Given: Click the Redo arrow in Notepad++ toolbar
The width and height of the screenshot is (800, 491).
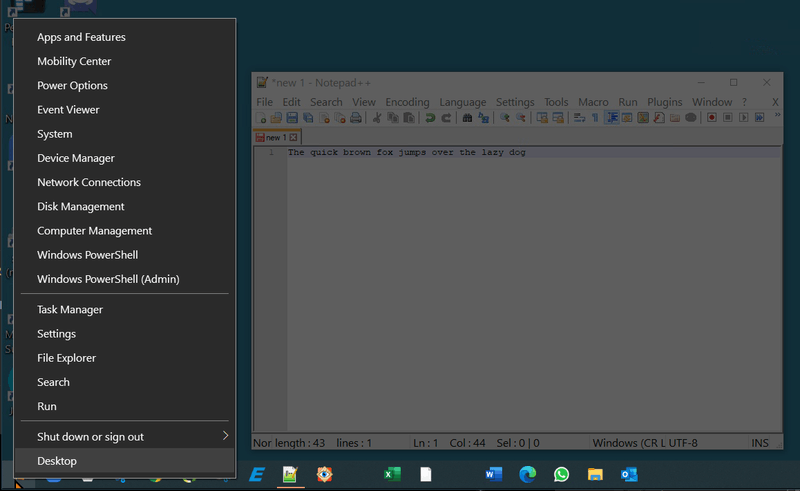Looking at the screenshot, I should point(446,118).
